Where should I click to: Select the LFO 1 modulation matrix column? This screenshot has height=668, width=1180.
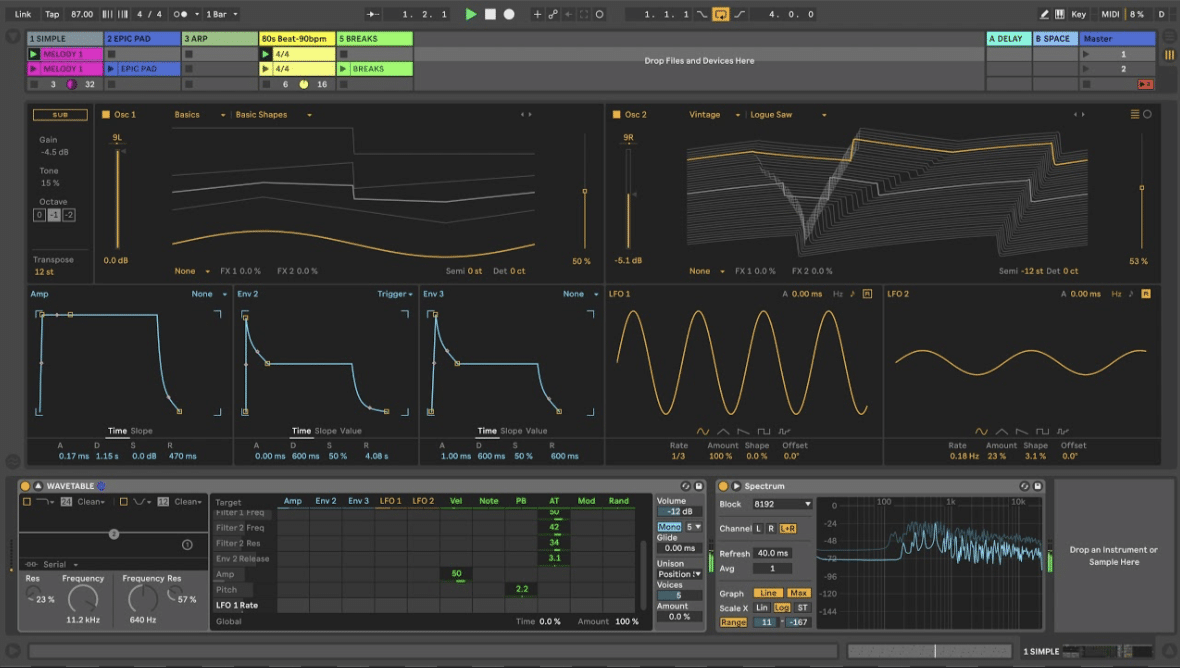pos(391,501)
